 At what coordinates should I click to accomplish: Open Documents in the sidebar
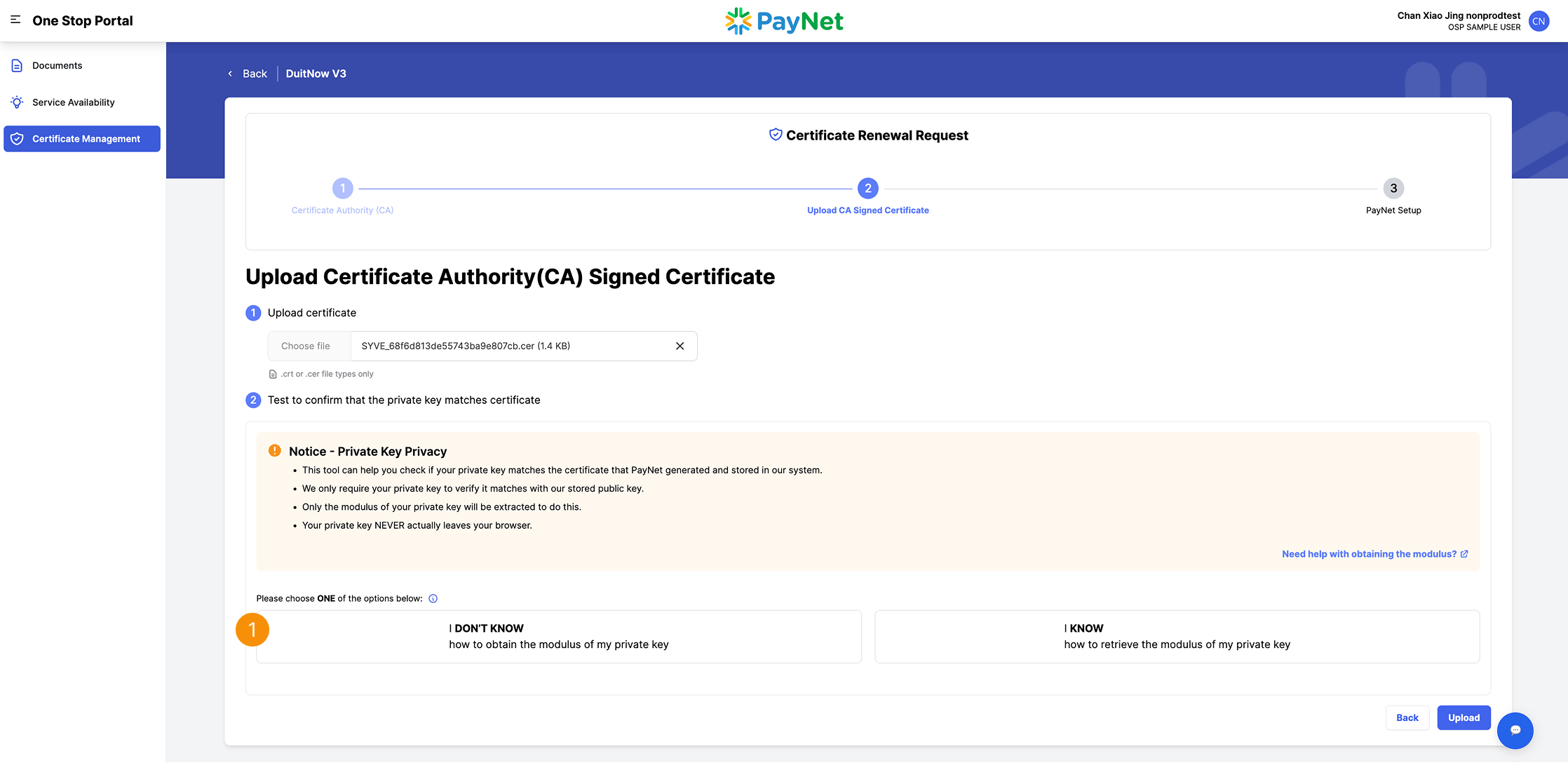[x=83, y=65]
